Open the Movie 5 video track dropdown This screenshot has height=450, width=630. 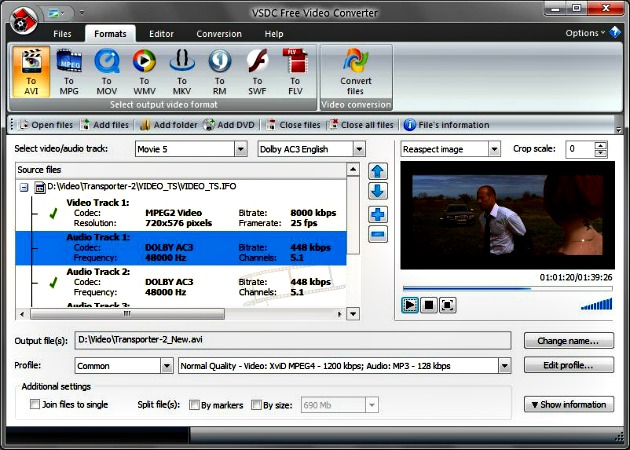pyautogui.click(x=241, y=149)
